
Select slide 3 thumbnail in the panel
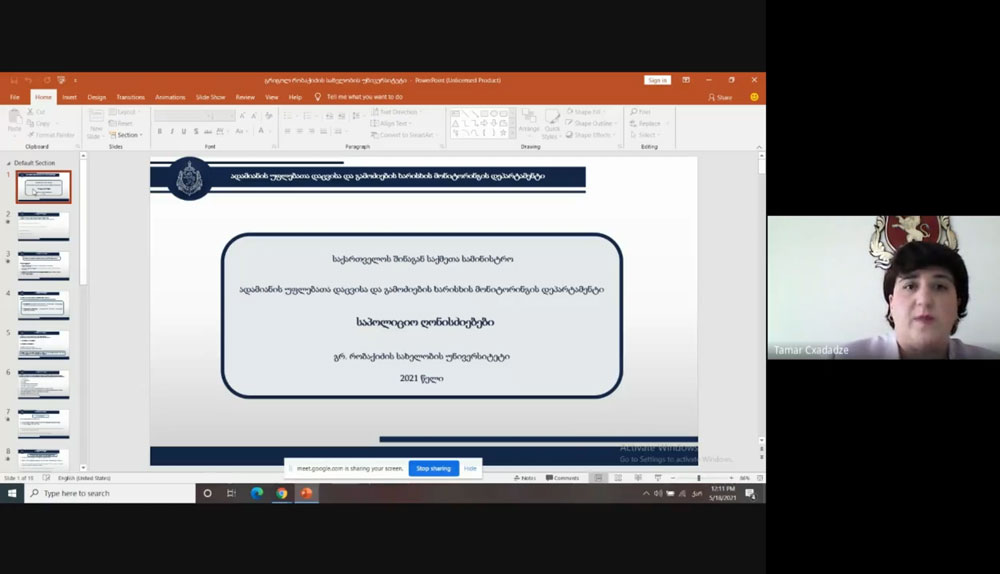[43, 265]
